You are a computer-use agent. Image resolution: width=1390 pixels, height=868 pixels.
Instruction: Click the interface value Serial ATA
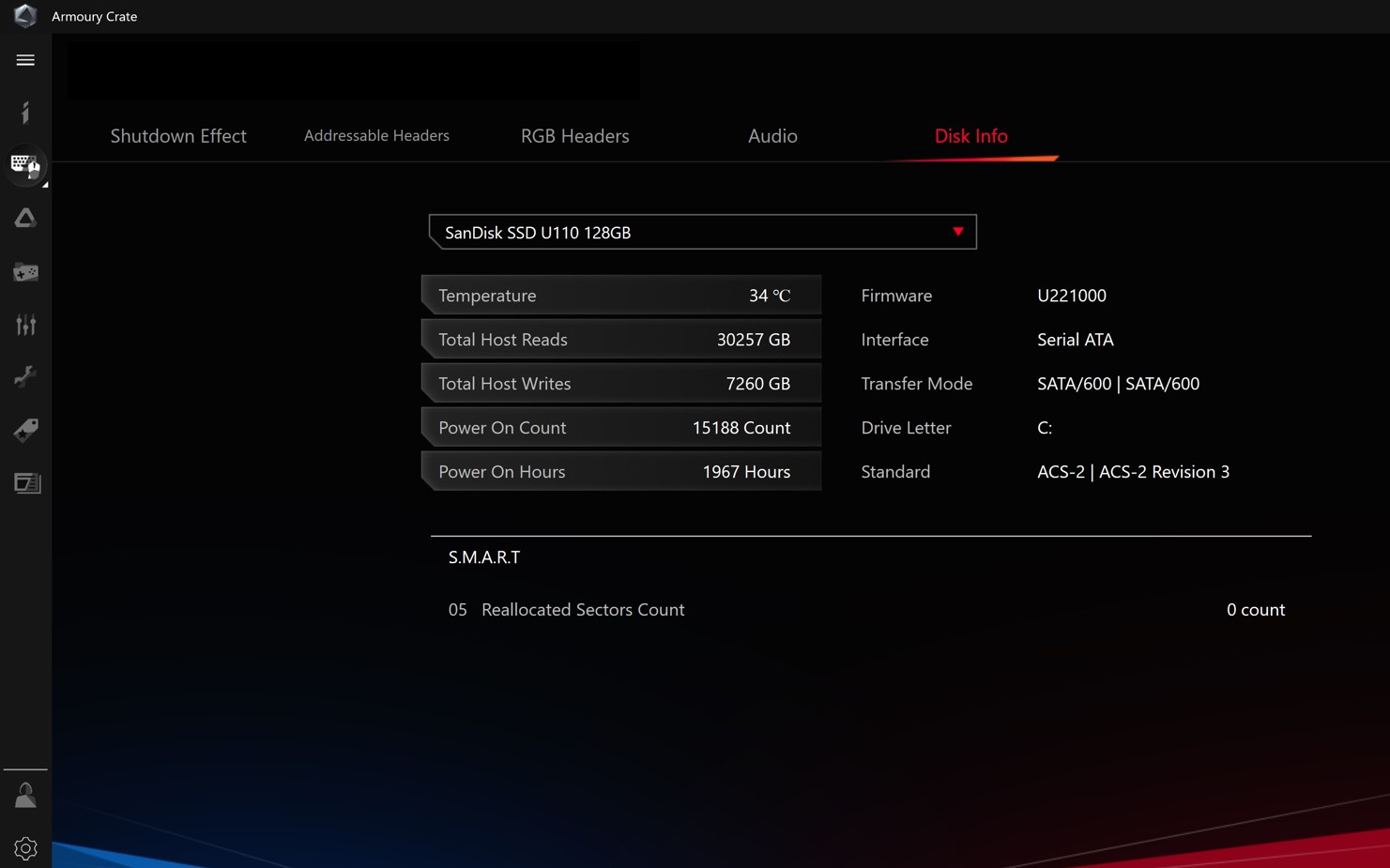(1076, 340)
